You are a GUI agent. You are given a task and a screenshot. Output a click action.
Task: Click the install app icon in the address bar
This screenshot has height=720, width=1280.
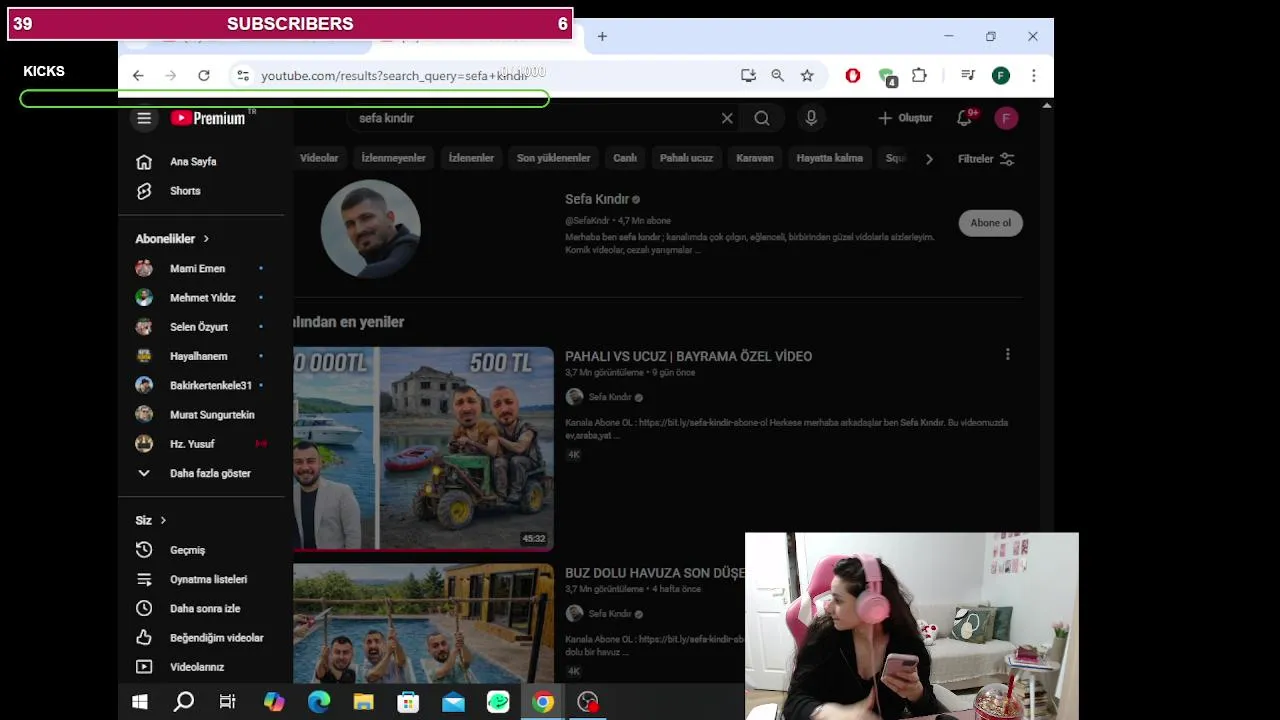click(x=748, y=76)
